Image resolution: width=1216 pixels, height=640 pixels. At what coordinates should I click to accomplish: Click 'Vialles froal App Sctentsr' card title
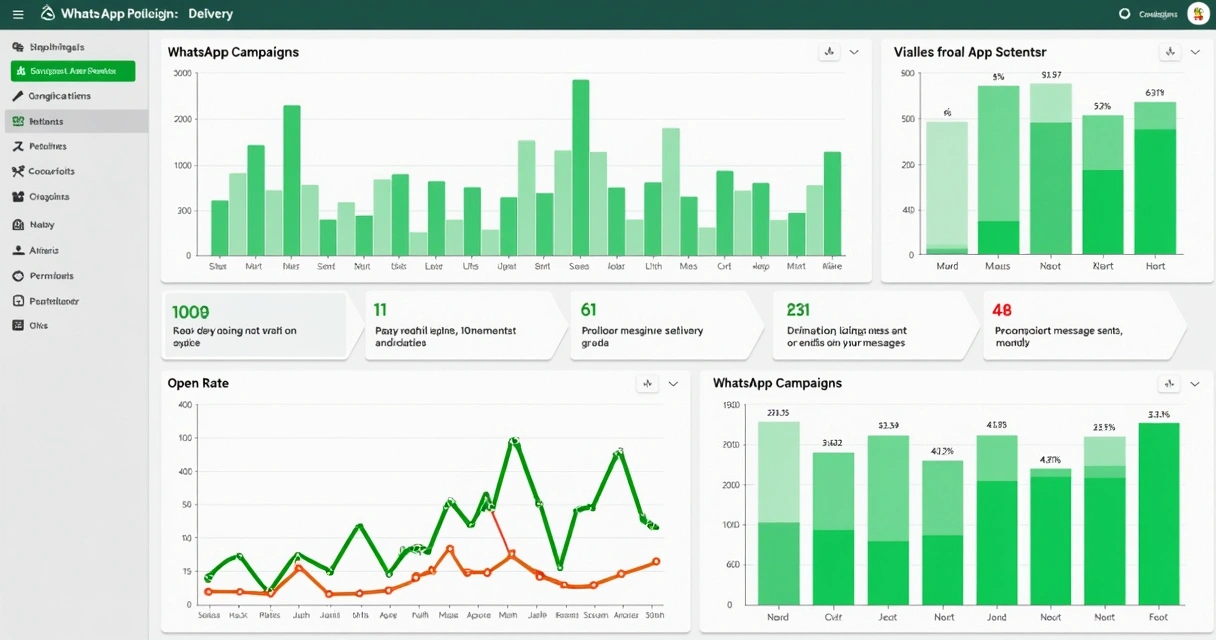click(x=970, y=52)
